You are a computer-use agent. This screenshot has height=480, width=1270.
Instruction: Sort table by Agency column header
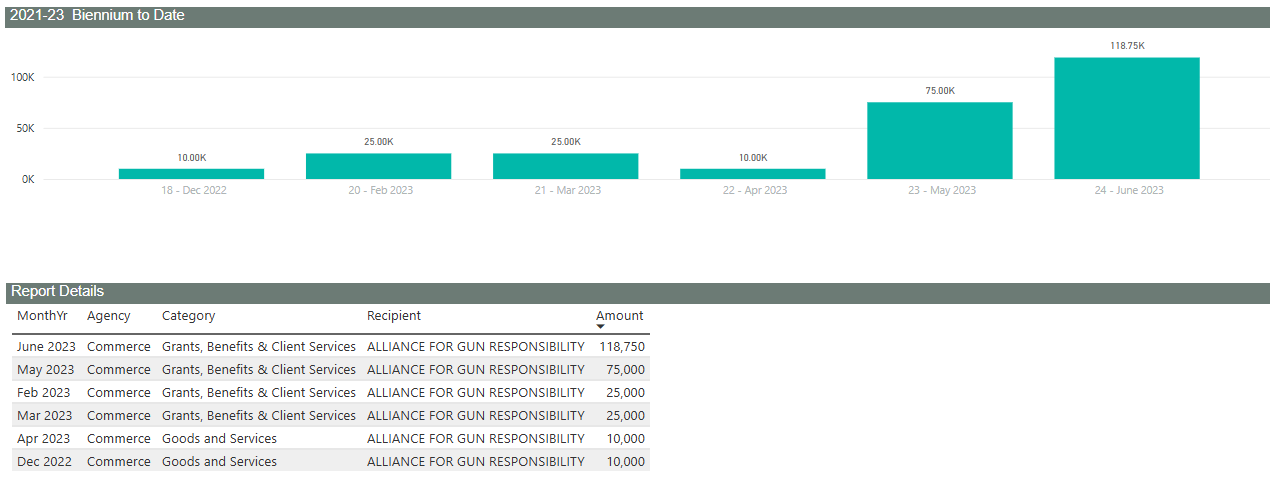tap(109, 316)
